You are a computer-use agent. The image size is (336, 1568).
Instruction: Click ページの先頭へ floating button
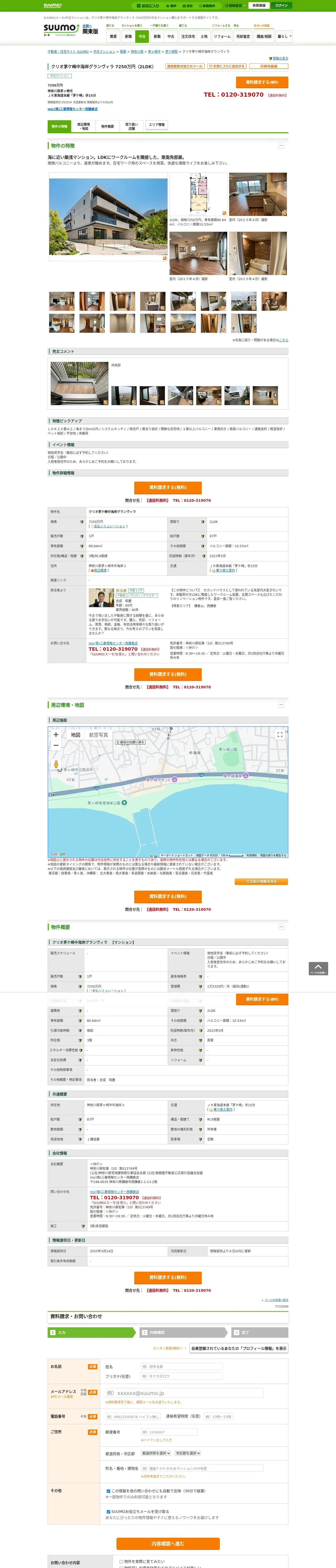318,969
